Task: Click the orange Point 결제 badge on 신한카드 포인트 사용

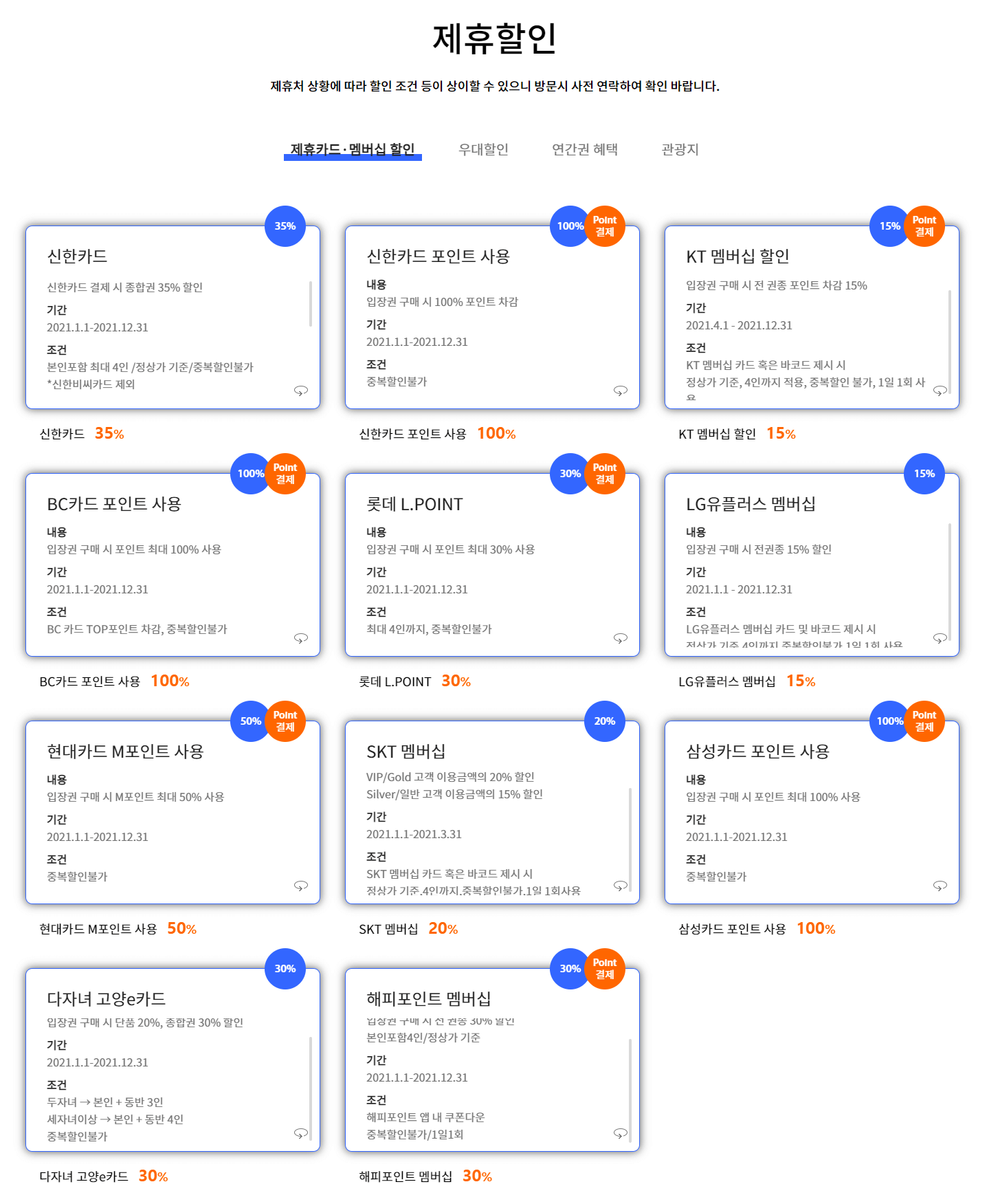Action: coord(604,226)
